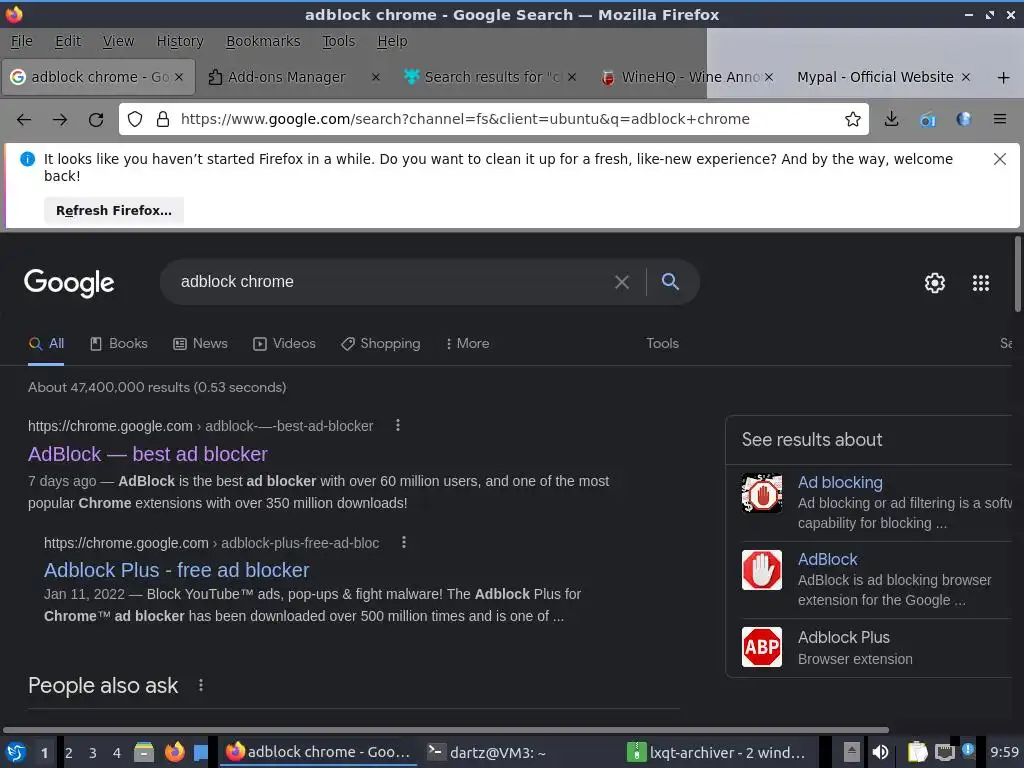Filter results by Shopping

[x=381, y=344]
